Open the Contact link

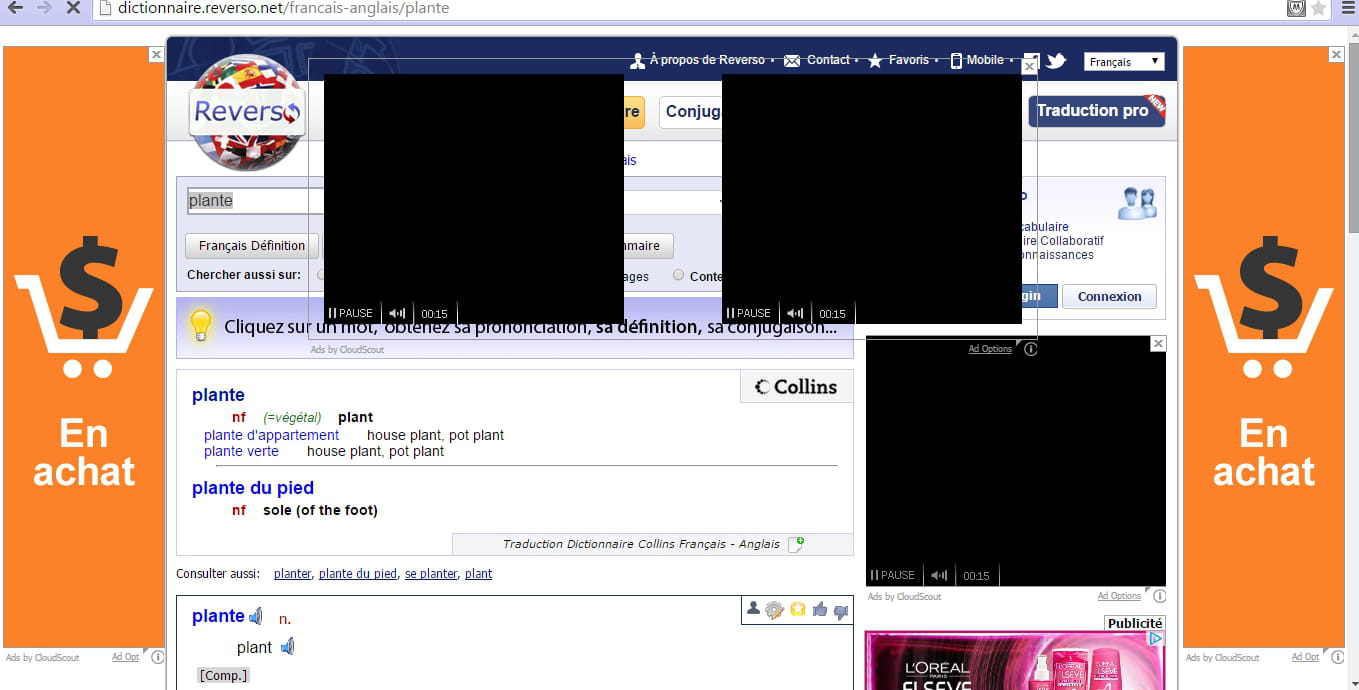828,60
